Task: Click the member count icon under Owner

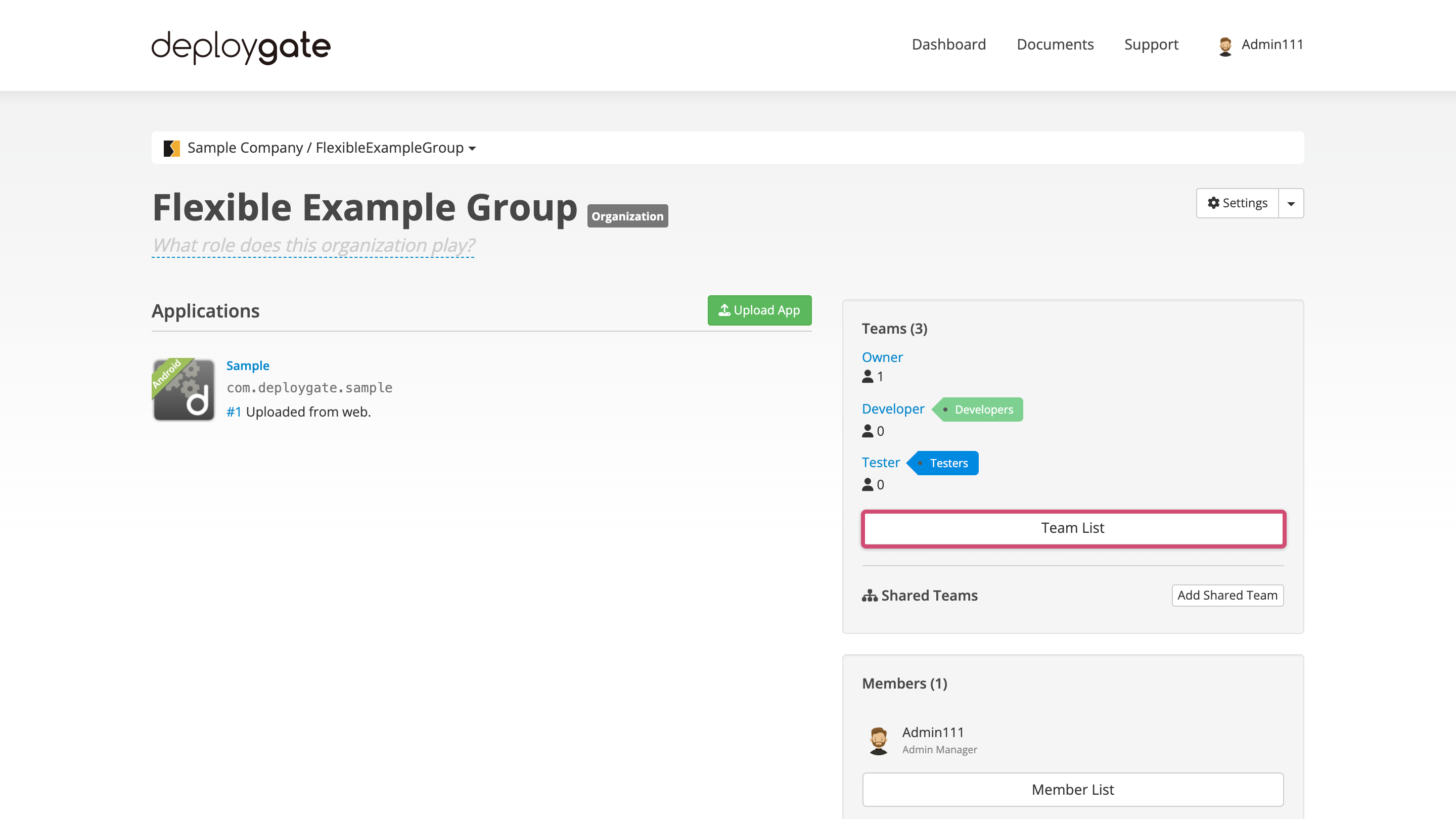Action: tap(868, 377)
